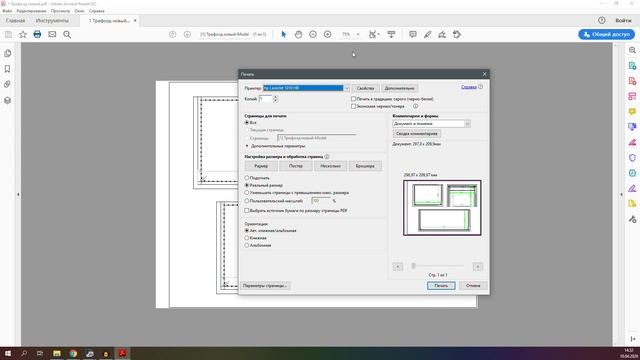Click the bookmark star icon in toolbar
Screen dimensions: 640x360
pyautogui.click(x=23, y=35)
